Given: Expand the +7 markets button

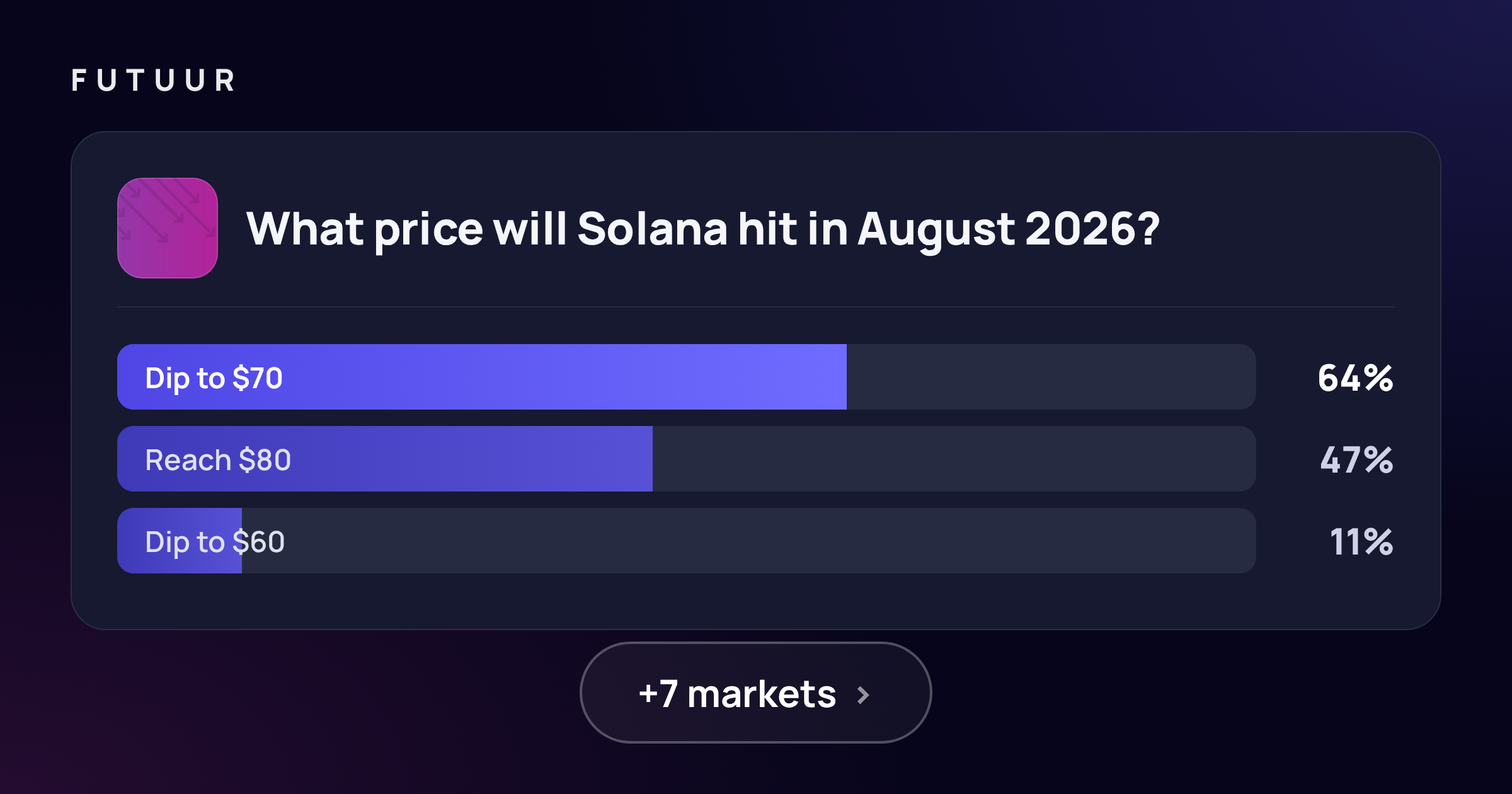Looking at the screenshot, I should tap(755, 693).
